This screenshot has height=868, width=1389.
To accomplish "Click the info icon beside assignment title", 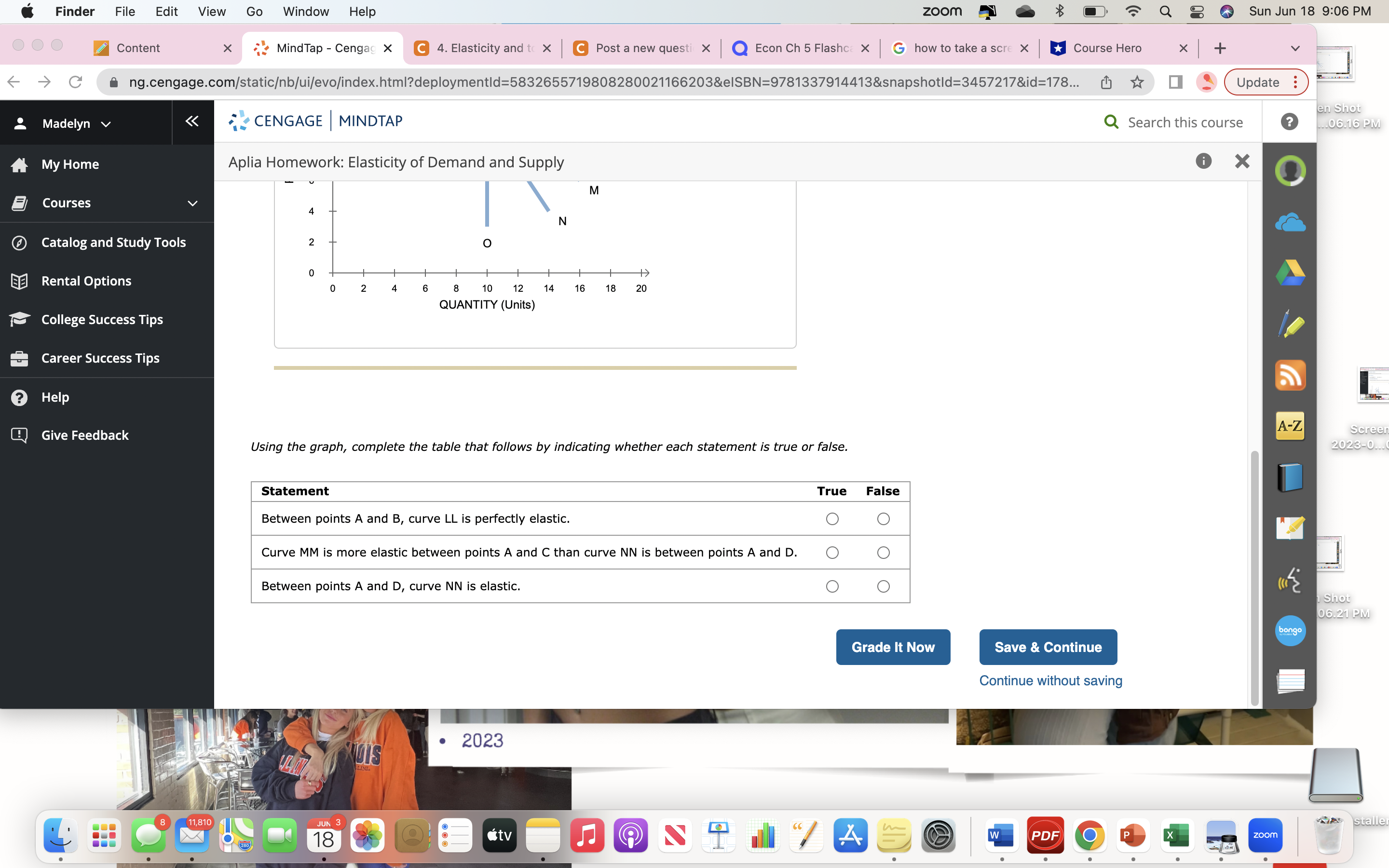I will [x=1203, y=162].
